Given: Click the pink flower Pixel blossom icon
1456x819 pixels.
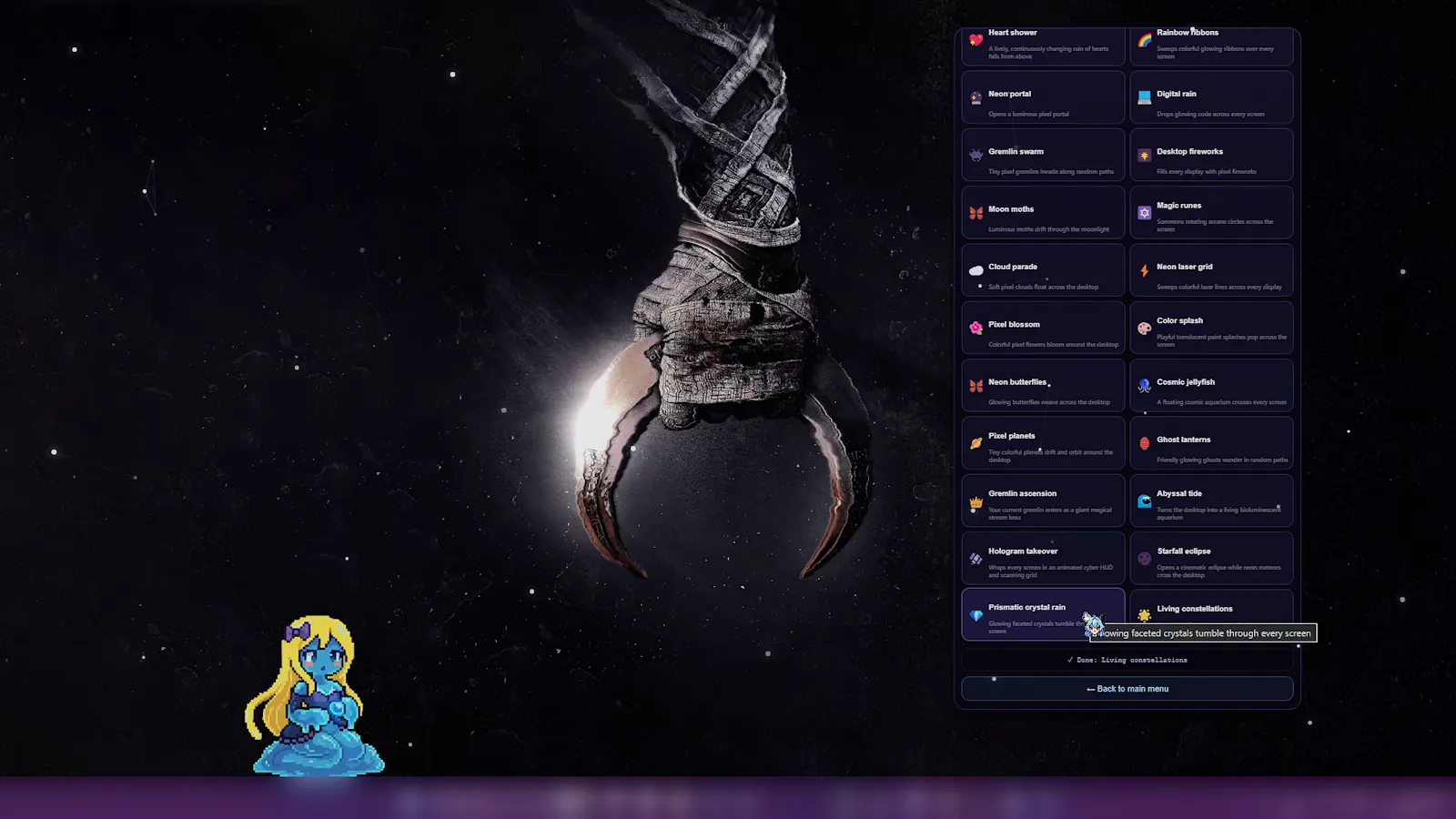Looking at the screenshot, I should (976, 328).
